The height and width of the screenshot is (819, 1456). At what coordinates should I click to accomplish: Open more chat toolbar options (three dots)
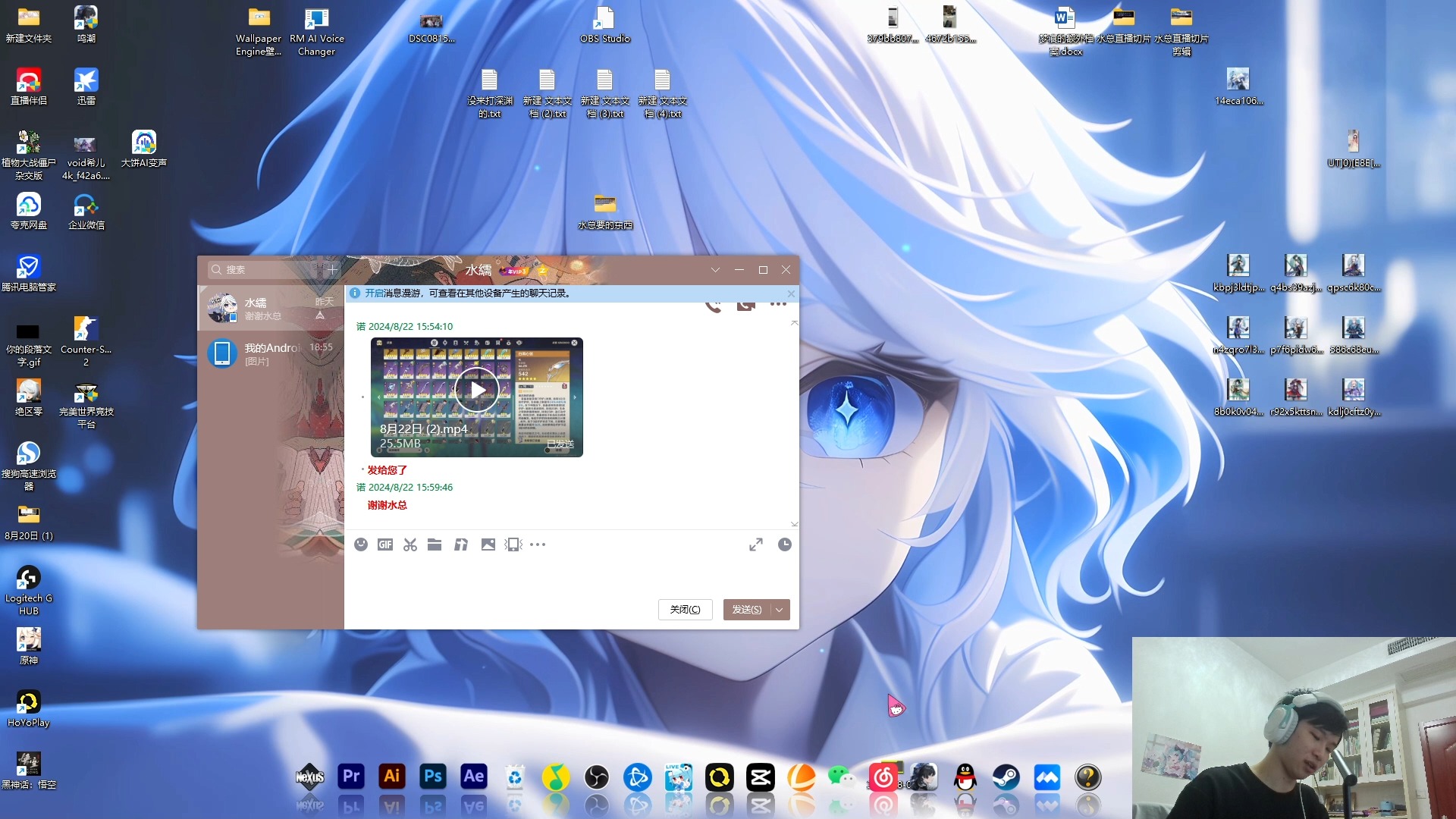click(x=538, y=544)
